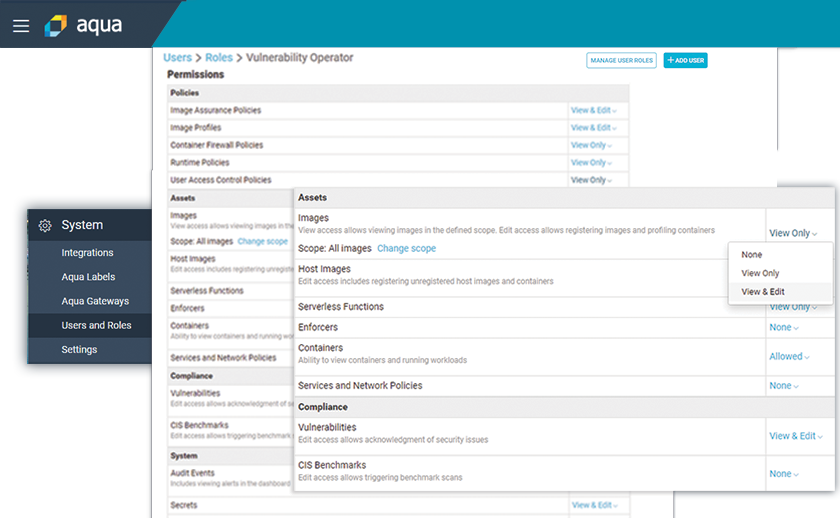Click the System gear icon

pyautogui.click(x=45, y=226)
